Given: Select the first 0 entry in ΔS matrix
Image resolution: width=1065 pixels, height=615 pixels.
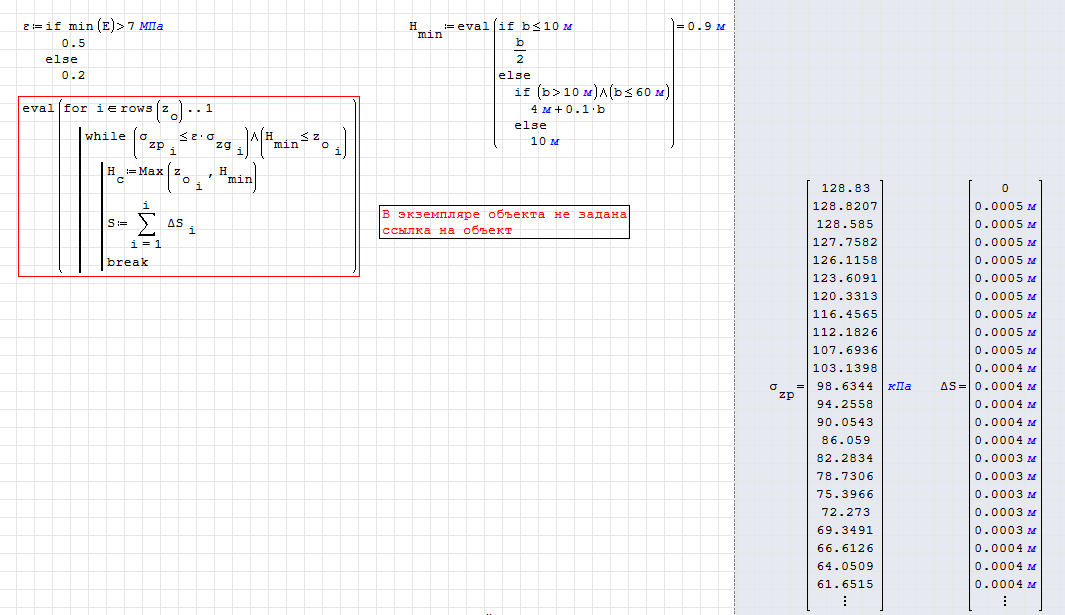Looking at the screenshot, I should tap(1004, 188).
